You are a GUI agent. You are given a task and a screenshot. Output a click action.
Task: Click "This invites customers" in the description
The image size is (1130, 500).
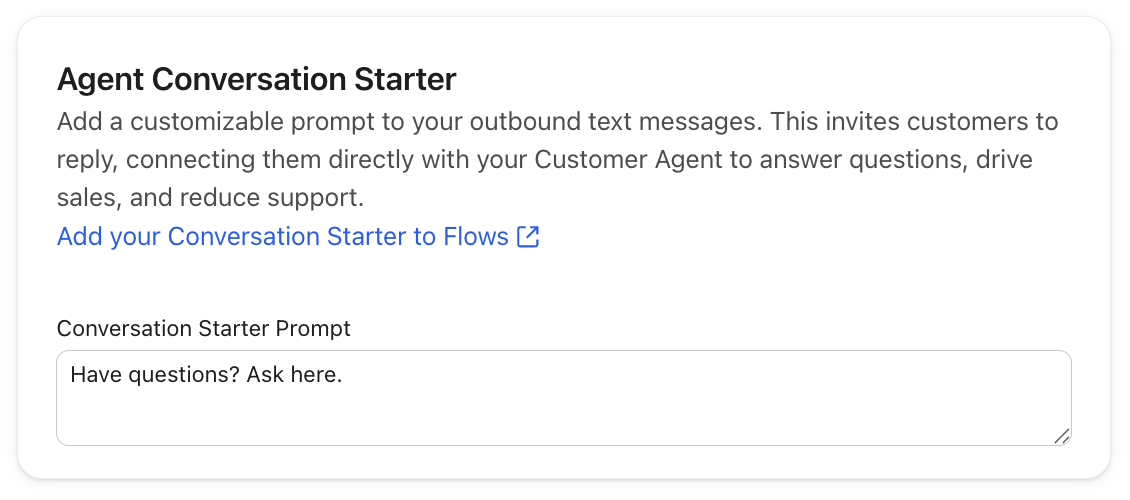tap(902, 123)
